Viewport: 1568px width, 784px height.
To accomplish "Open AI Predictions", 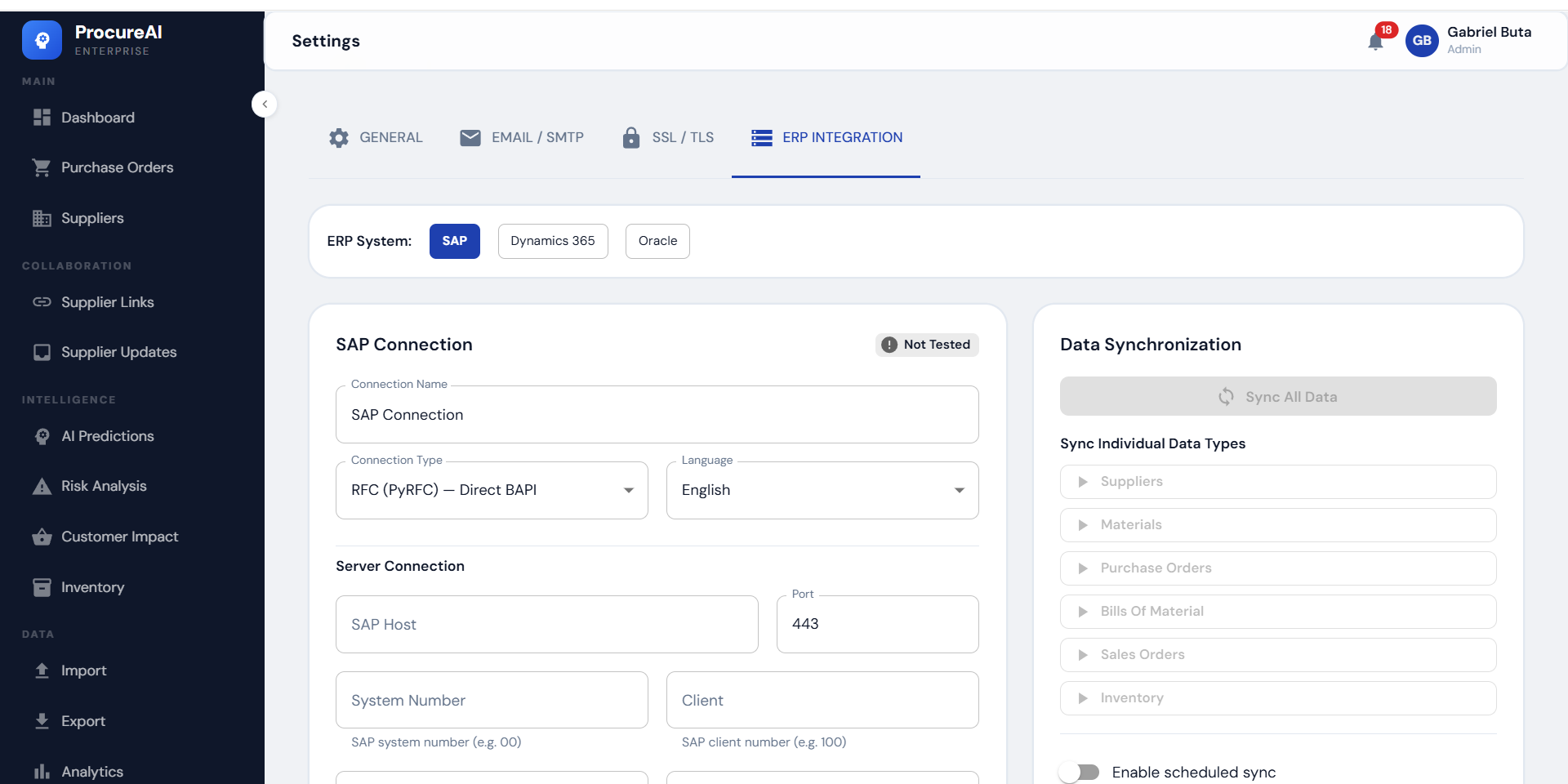I will click(x=107, y=435).
